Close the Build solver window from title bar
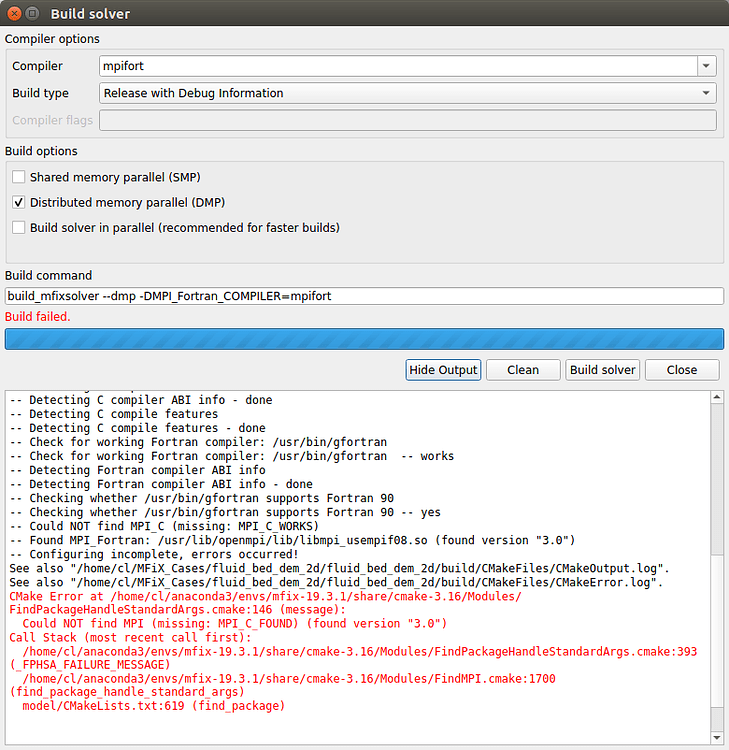The width and height of the screenshot is (729, 750). point(12,14)
